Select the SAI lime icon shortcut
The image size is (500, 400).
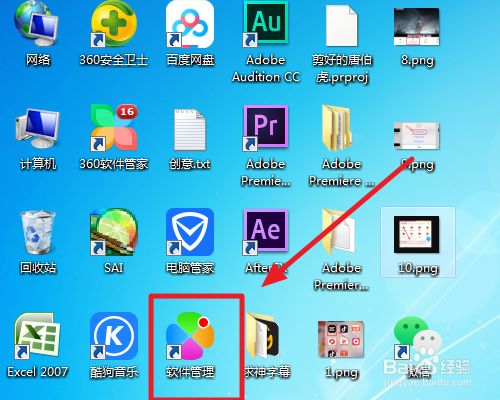(x=114, y=232)
